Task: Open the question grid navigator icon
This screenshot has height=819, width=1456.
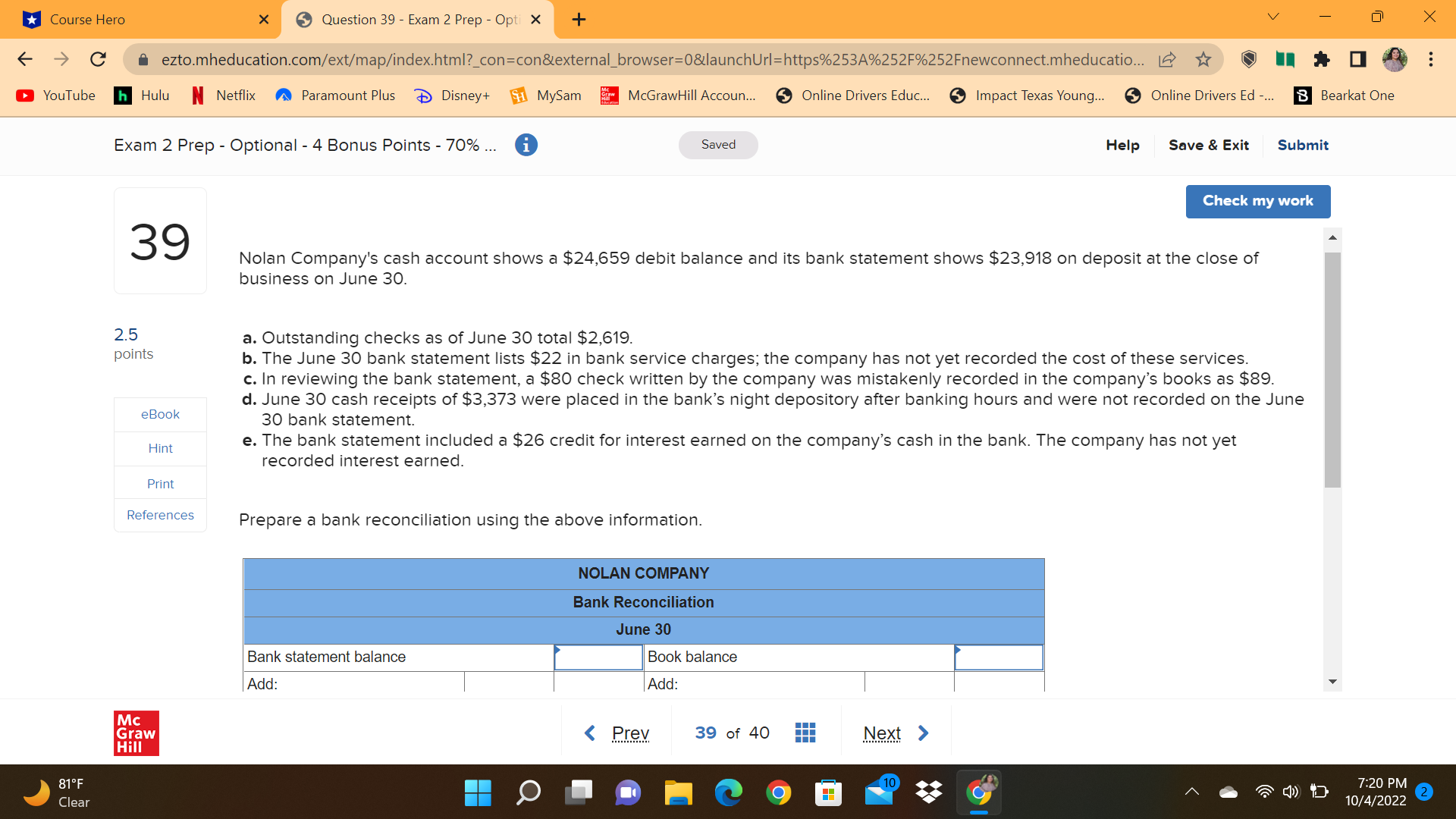Action: (805, 733)
